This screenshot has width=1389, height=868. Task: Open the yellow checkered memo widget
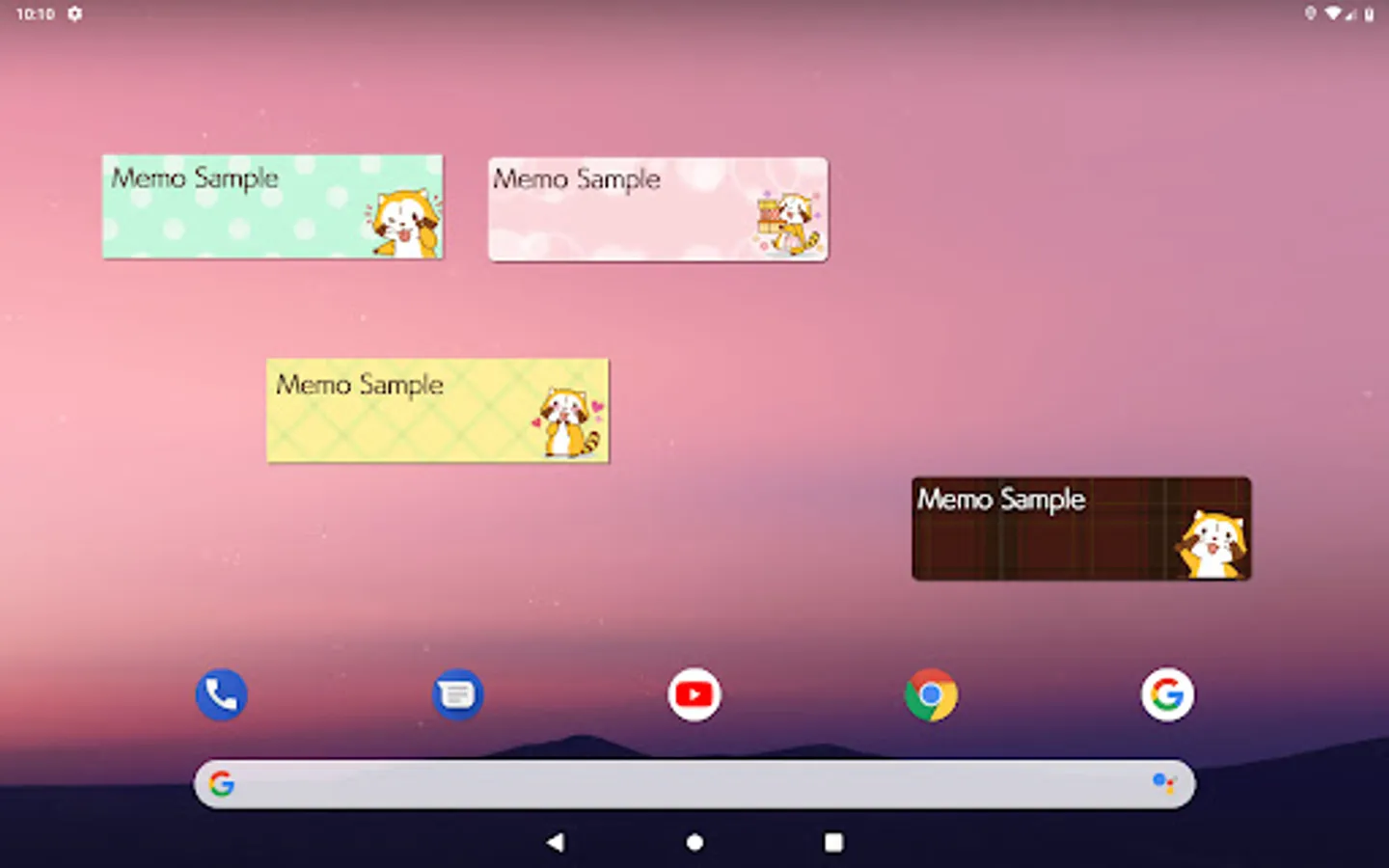[438, 411]
